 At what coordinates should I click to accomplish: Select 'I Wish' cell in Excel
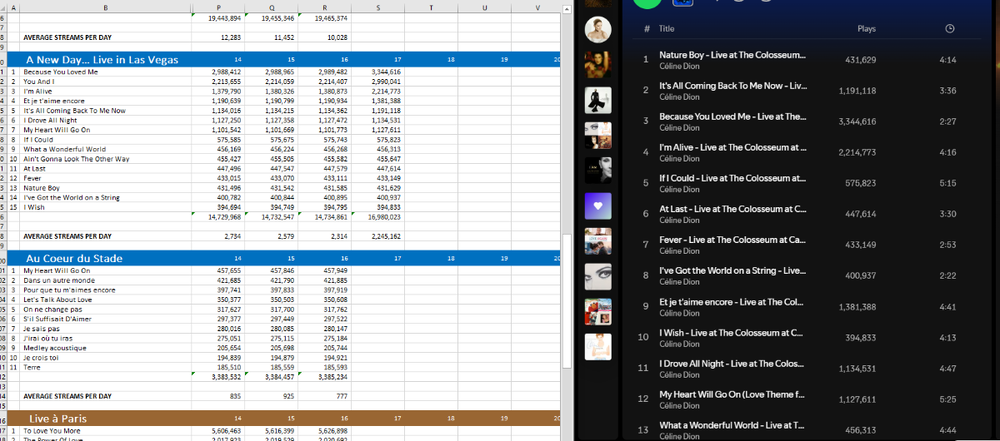(x=105, y=207)
